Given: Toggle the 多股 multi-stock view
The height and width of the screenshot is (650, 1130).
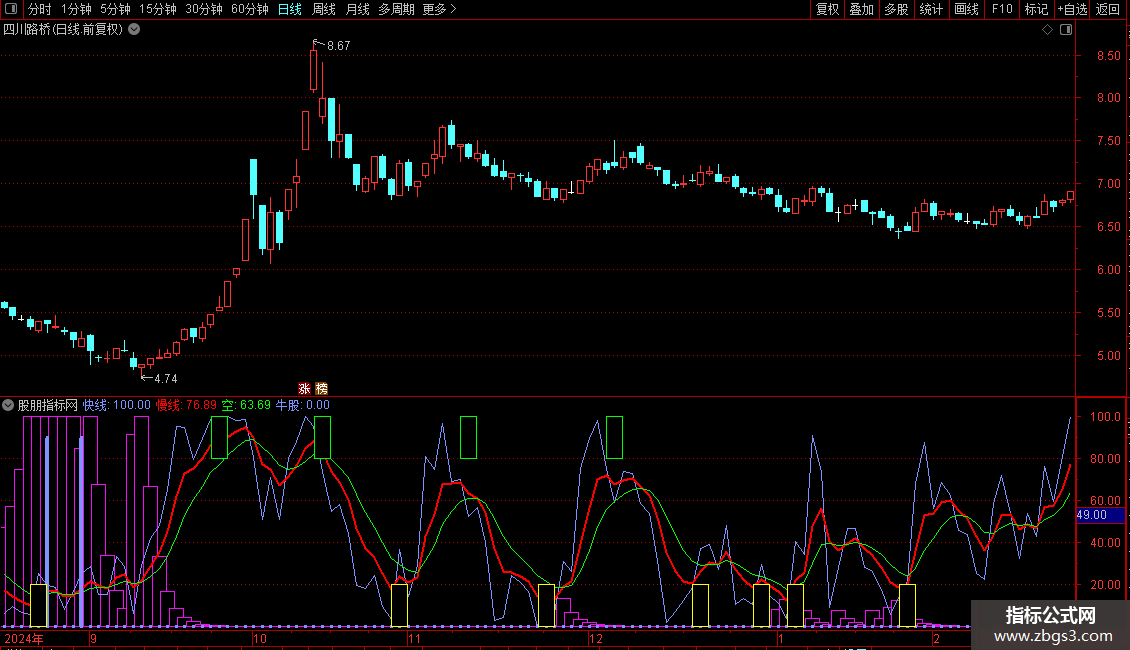Looking at the screenshot, I should (896, 10).
